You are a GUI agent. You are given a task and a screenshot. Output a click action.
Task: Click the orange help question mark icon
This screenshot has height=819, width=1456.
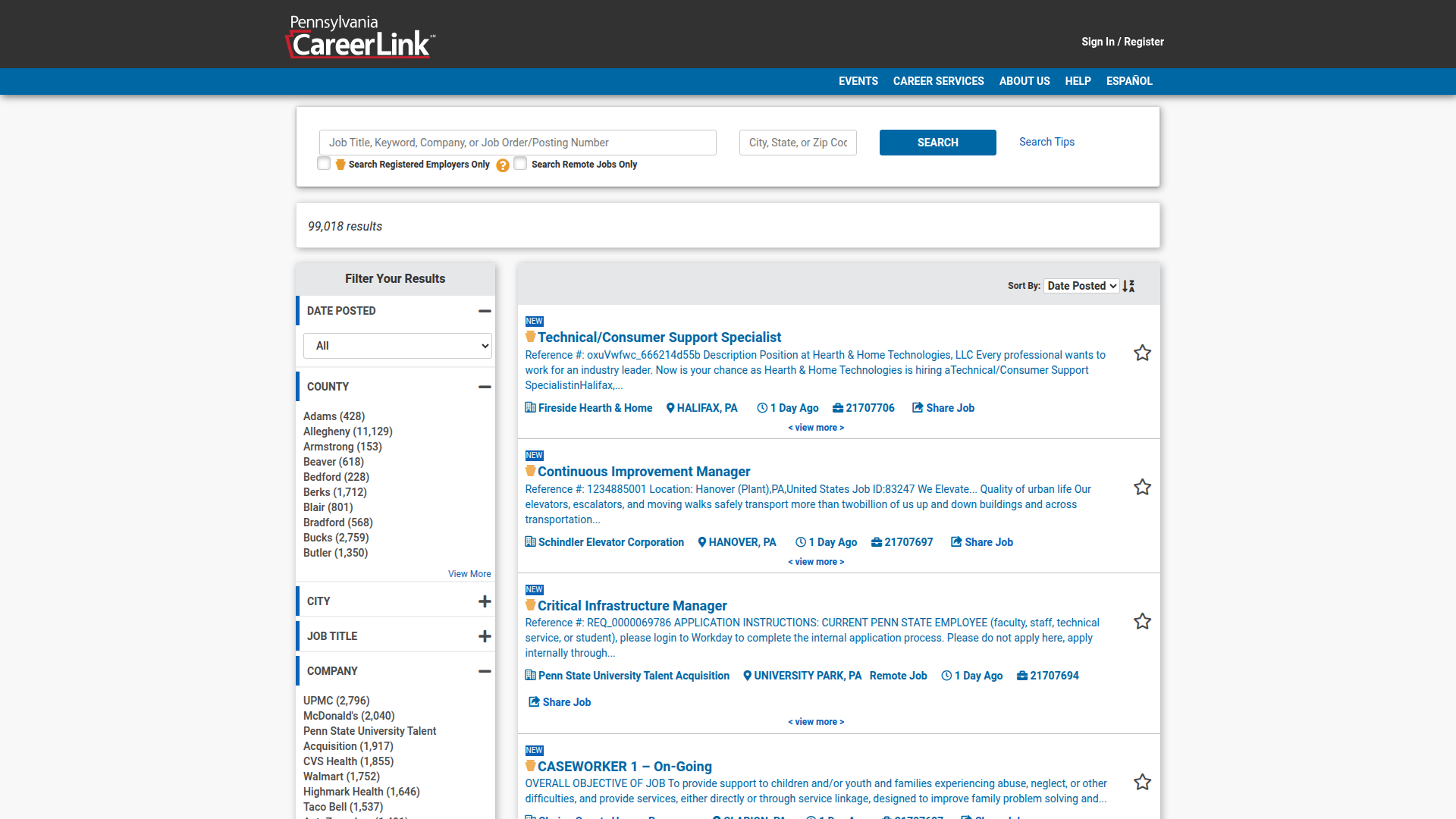[503, 165]
